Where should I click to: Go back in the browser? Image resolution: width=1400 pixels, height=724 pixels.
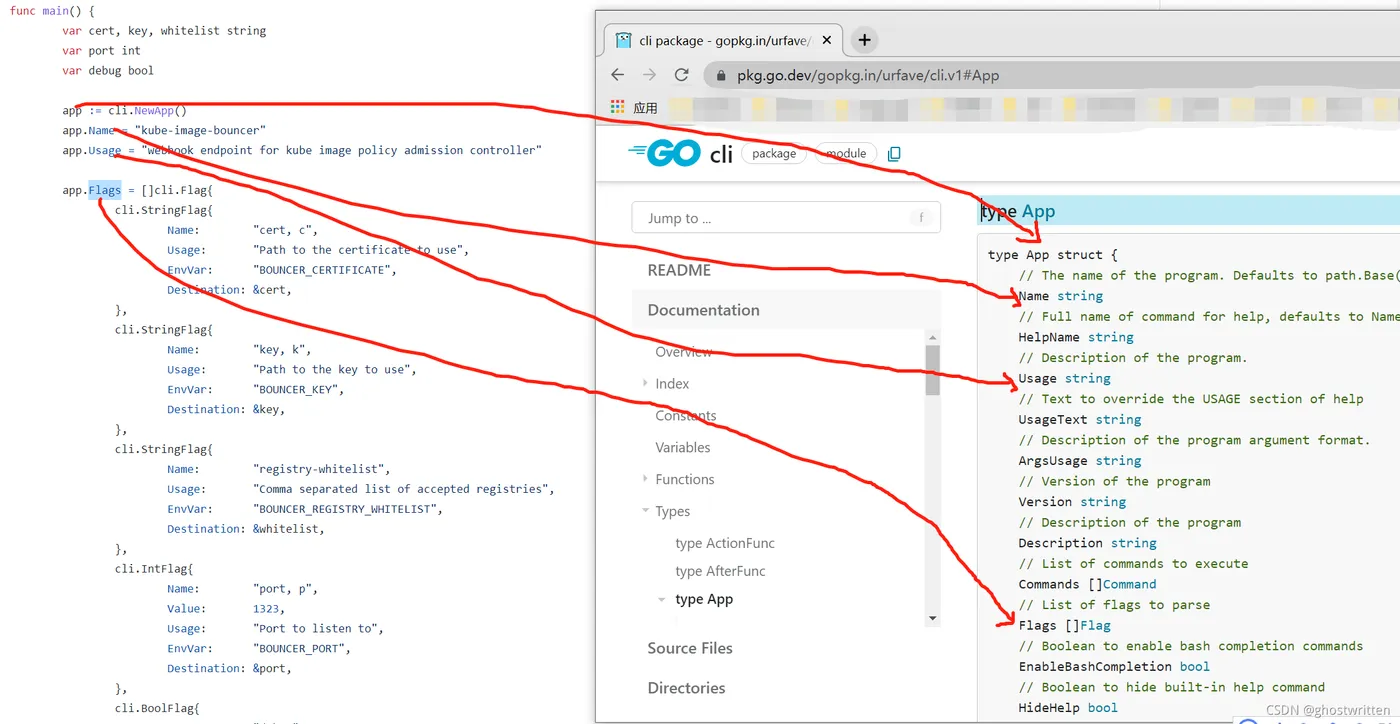617,75
